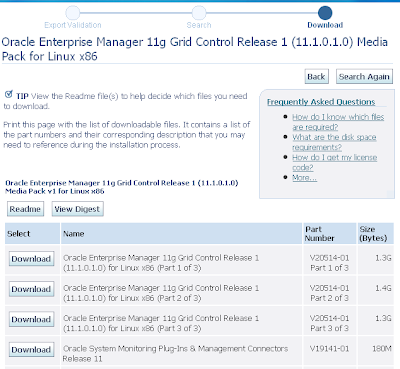Click the Media Pack v1 for Linux x86 heading
Screen dimensions: 400x369
tap(122, 187)
